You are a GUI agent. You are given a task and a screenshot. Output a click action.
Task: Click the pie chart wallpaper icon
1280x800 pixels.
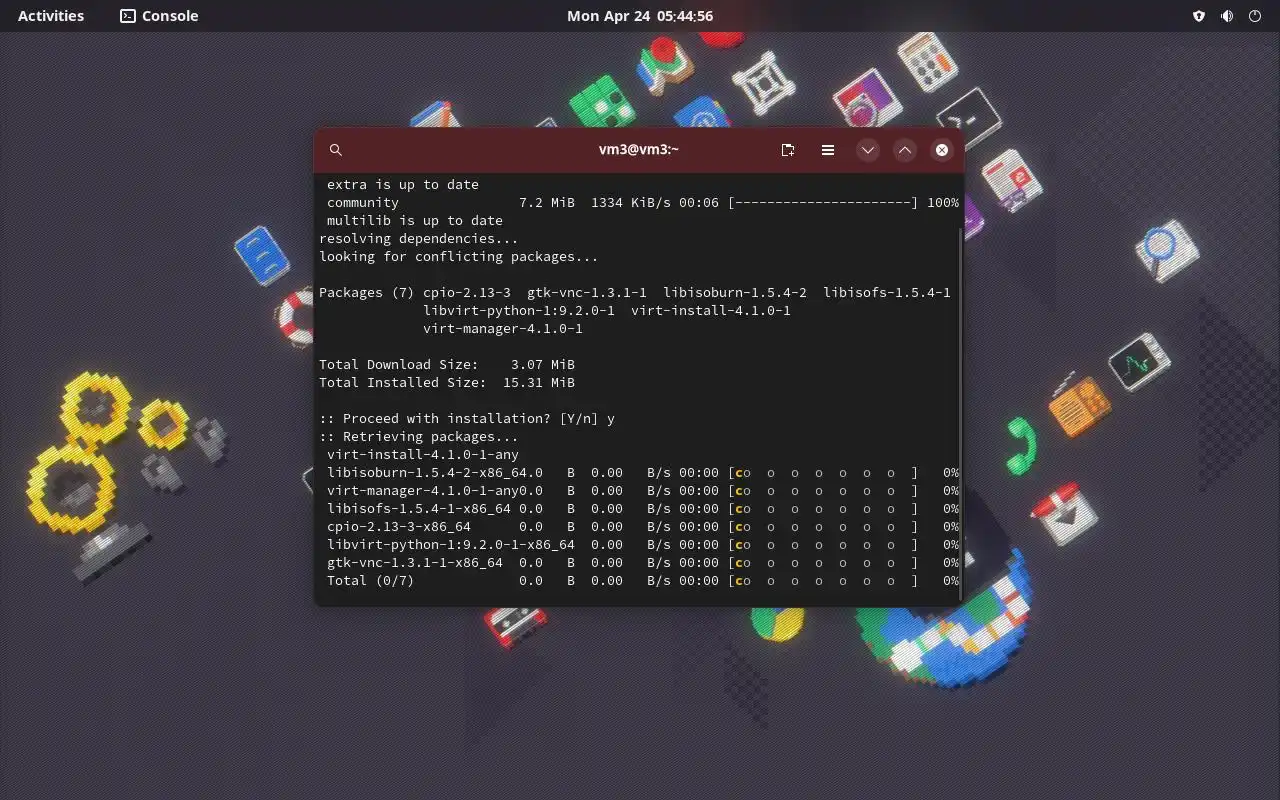click(777, 622)
